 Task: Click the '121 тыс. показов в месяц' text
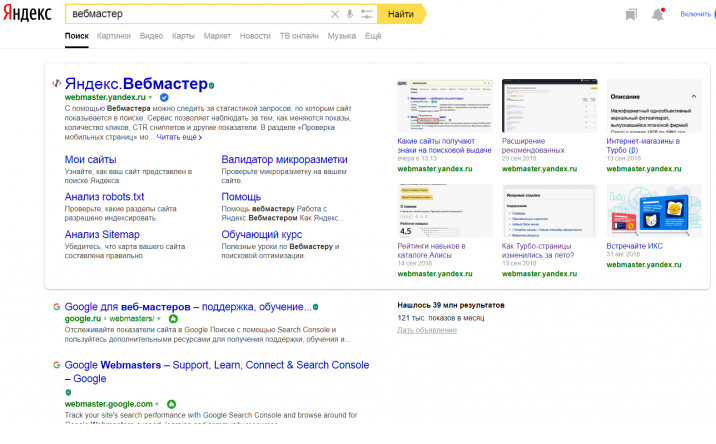[441, 318]
